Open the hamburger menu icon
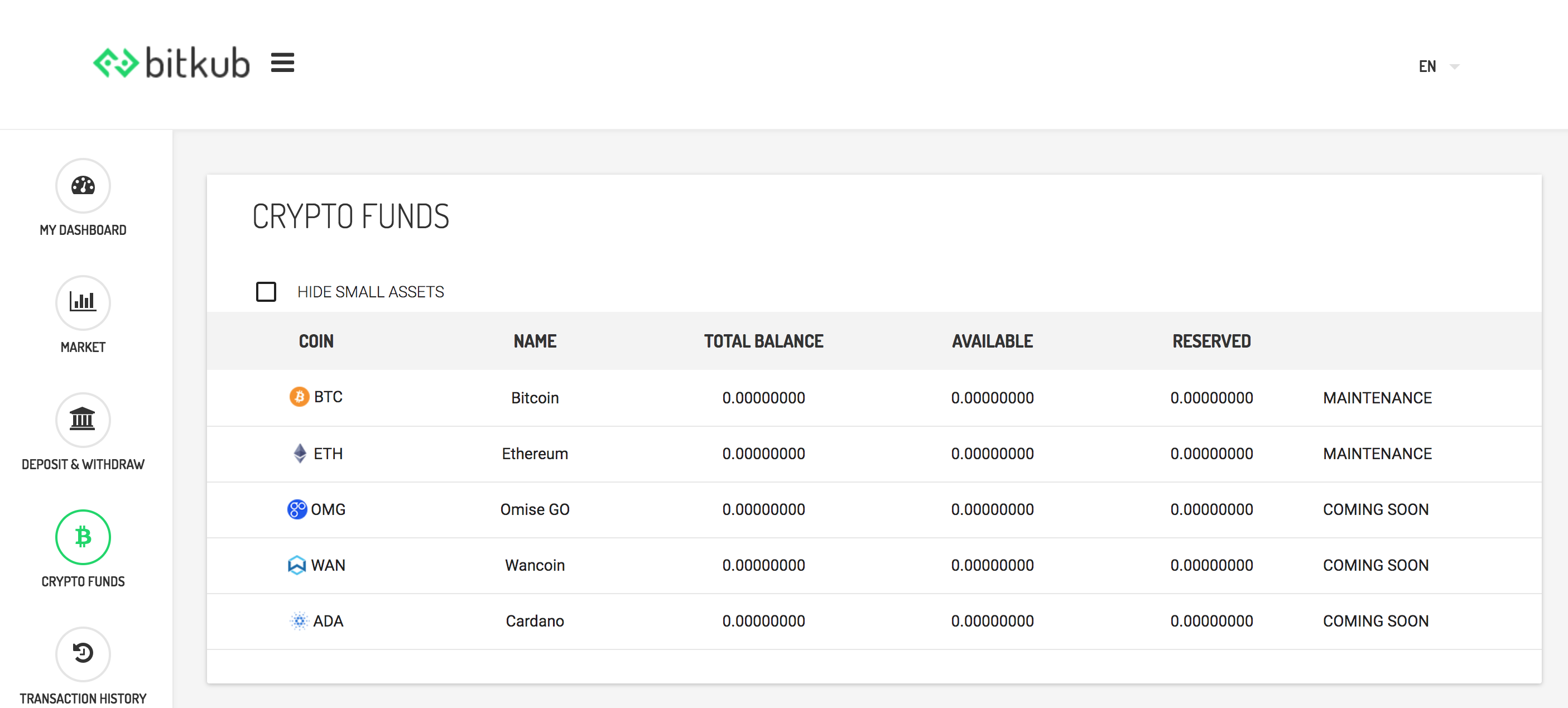1568x708 pixels. [282, 62]
